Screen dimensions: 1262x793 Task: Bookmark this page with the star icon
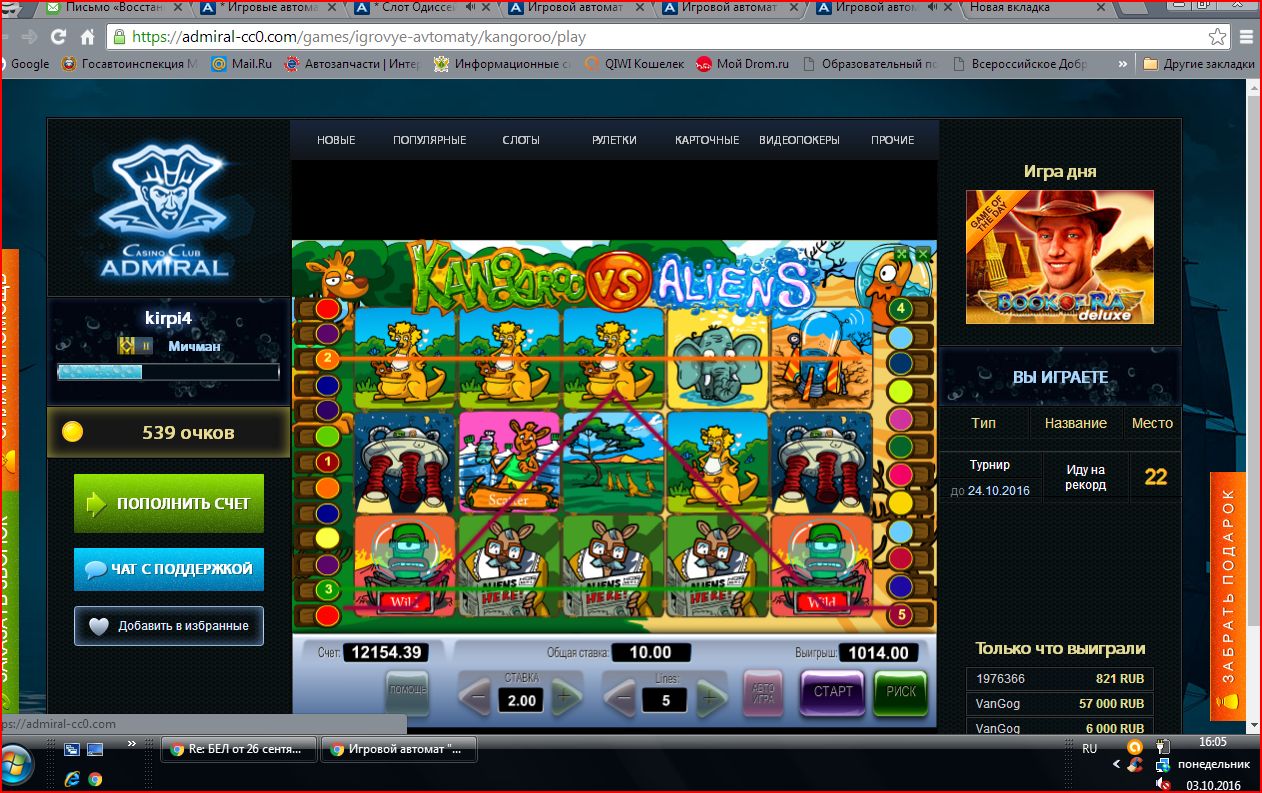point(1217,37)
